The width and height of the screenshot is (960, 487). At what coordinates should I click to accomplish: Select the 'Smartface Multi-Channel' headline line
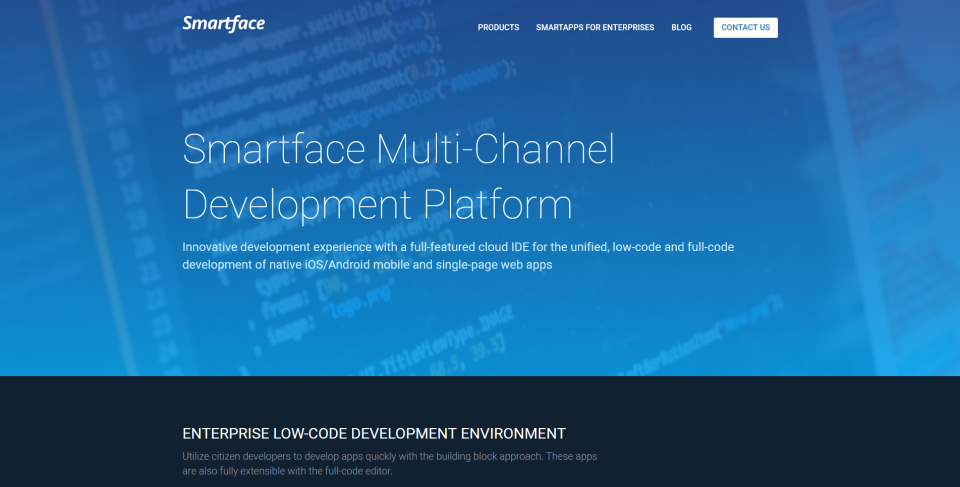[x=399, y=149]
